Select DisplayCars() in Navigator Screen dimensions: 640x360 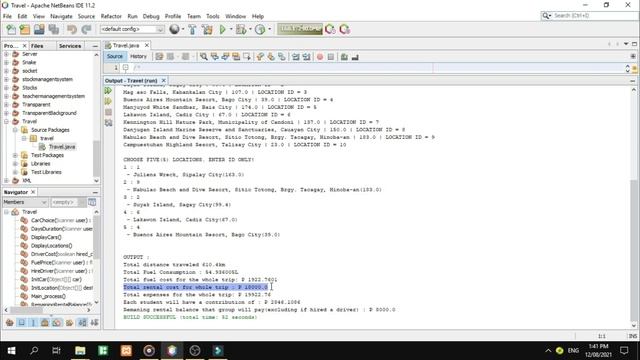tap(46, 237)
